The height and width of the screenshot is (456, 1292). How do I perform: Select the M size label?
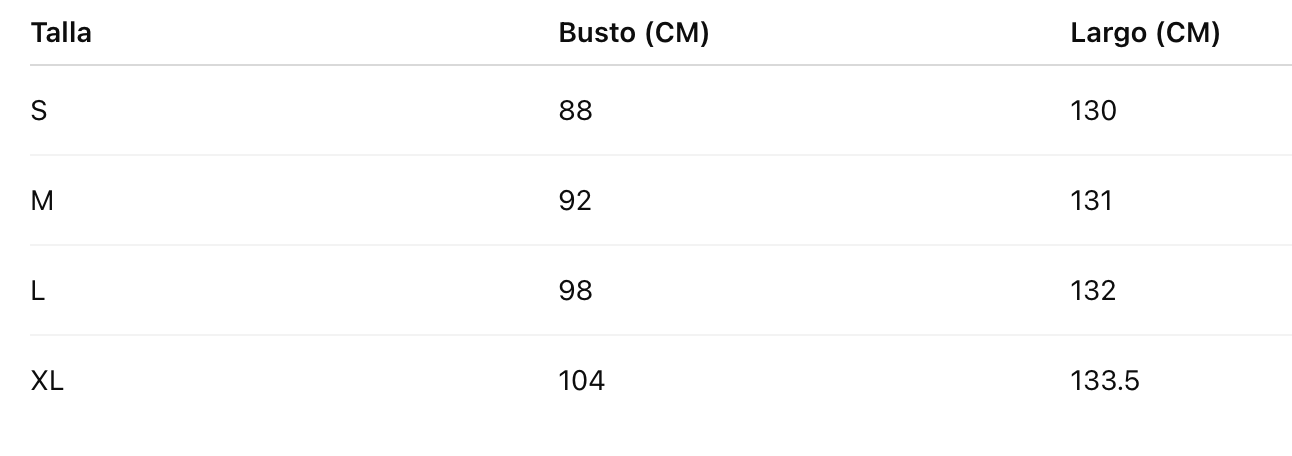click(42, 201)
